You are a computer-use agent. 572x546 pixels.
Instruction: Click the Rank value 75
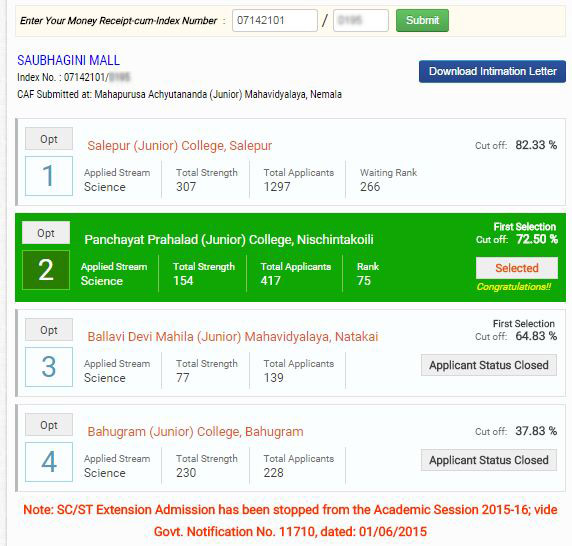click(x=364, y=280)
